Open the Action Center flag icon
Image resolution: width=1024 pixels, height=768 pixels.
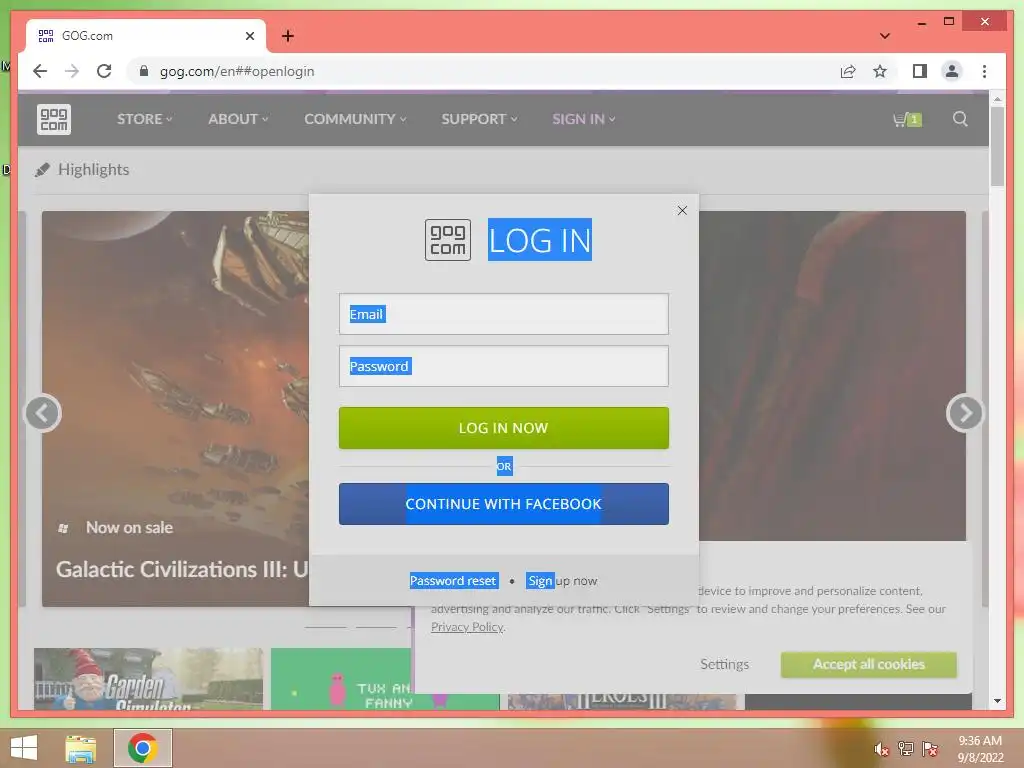929,748
